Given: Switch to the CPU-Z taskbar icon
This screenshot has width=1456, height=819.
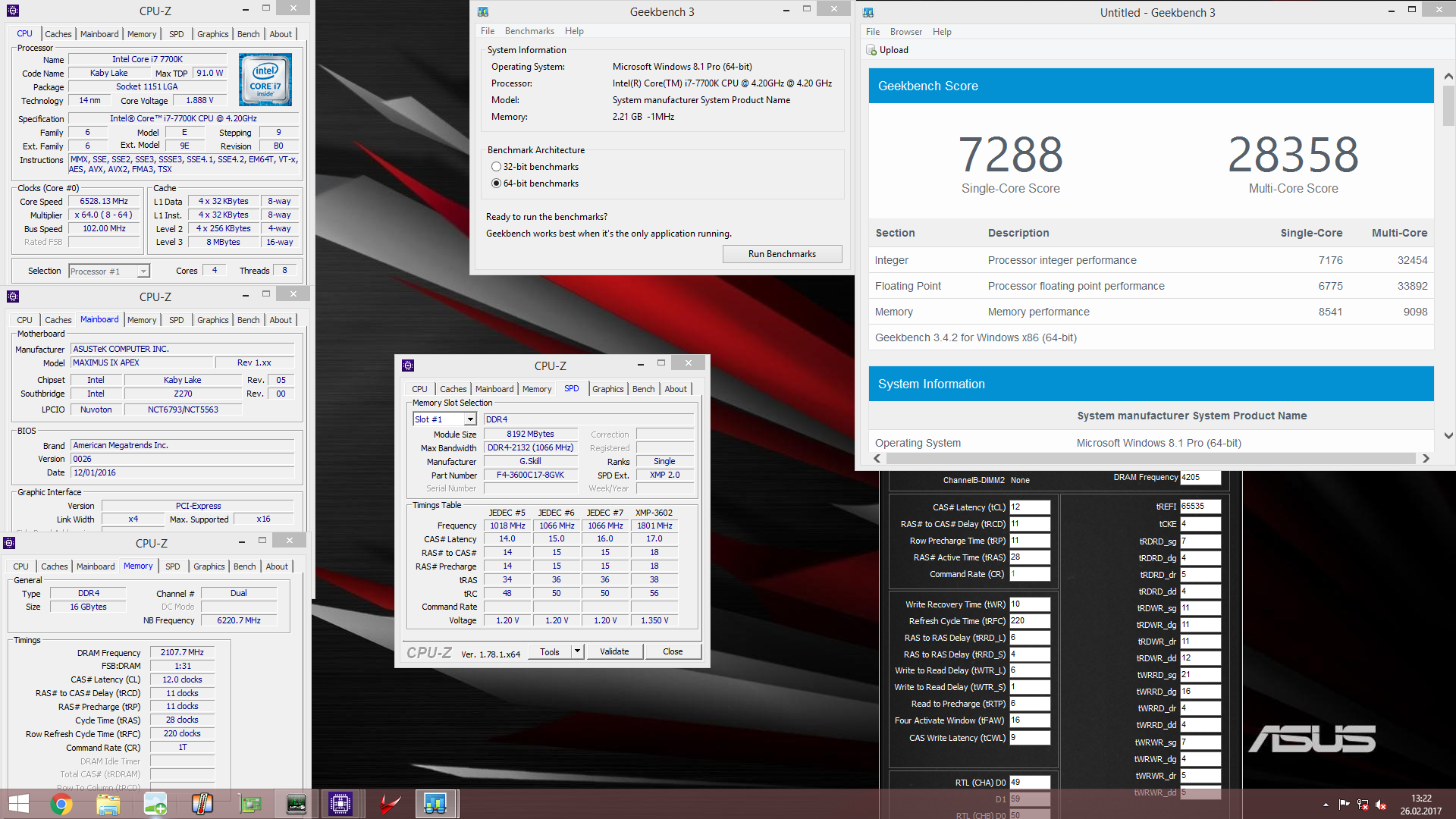Looking at the screenshot, I should 340,804.
